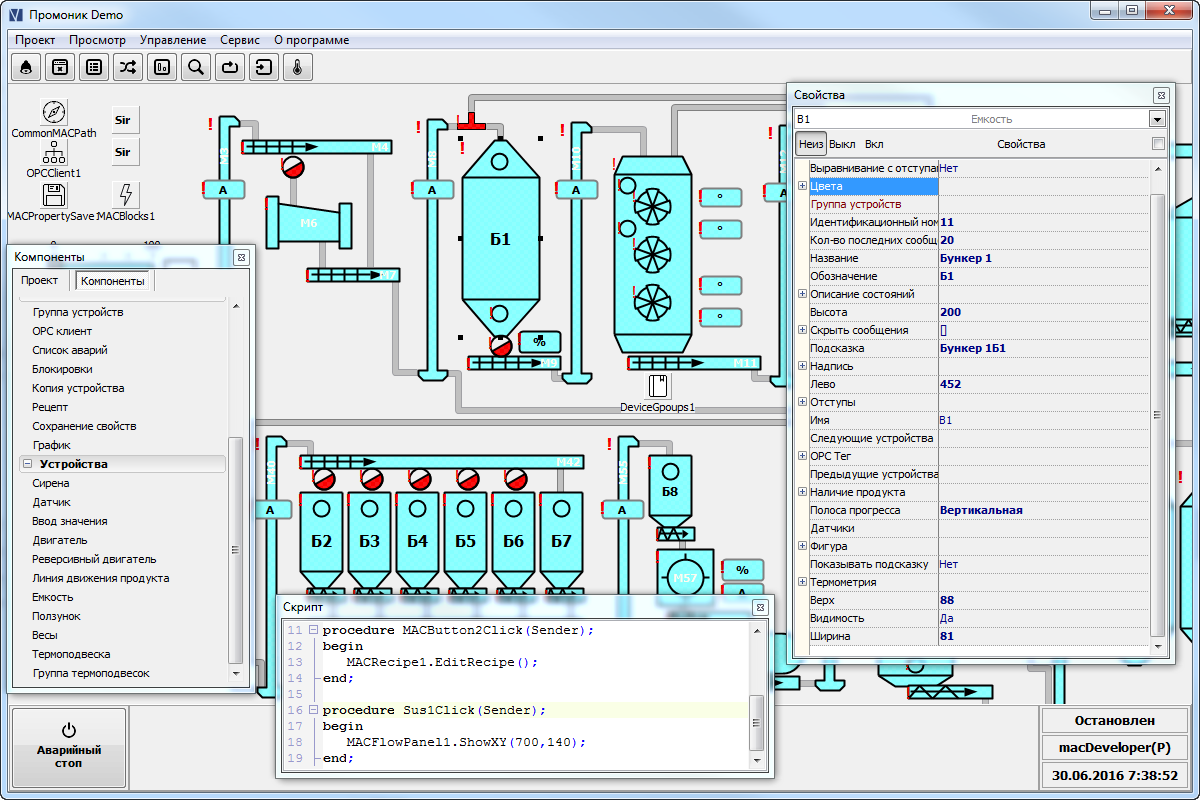Open the Проект menu

click(35, 40)
